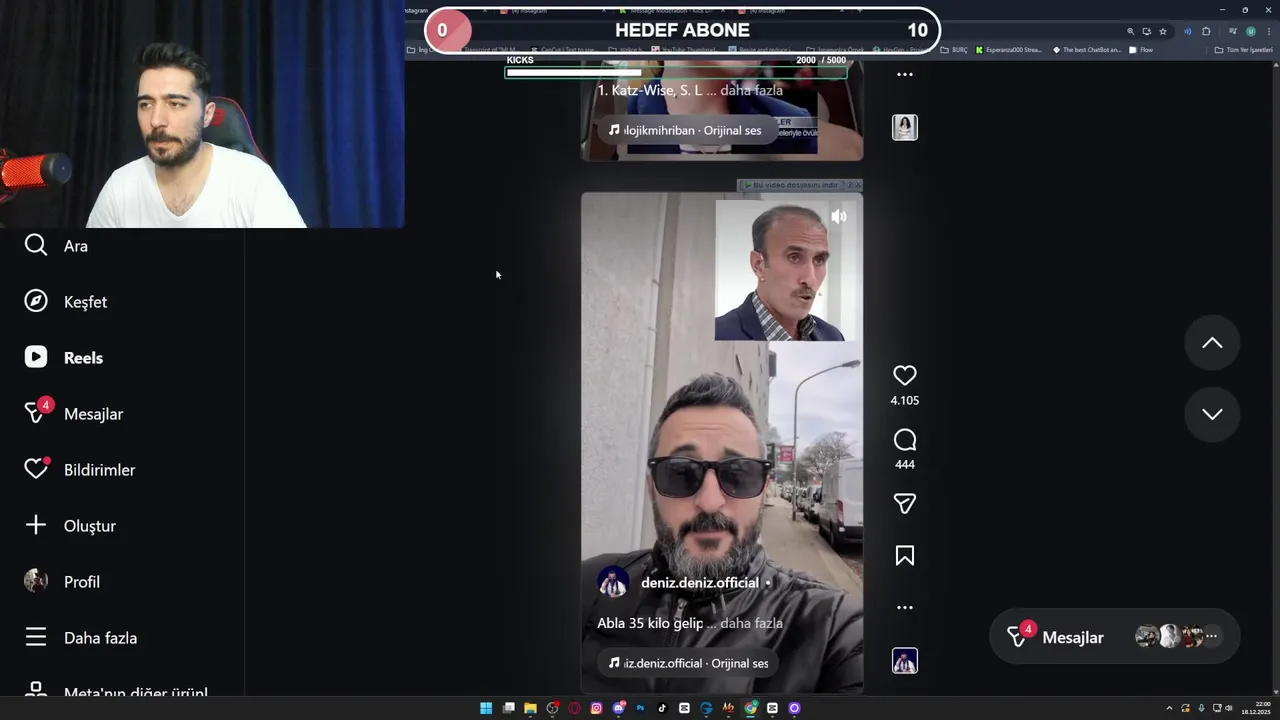The height and width of the screenshot is (720, 1280).
Task: Open the floating Mesajlar chat button
Action: pos(1115,637)
